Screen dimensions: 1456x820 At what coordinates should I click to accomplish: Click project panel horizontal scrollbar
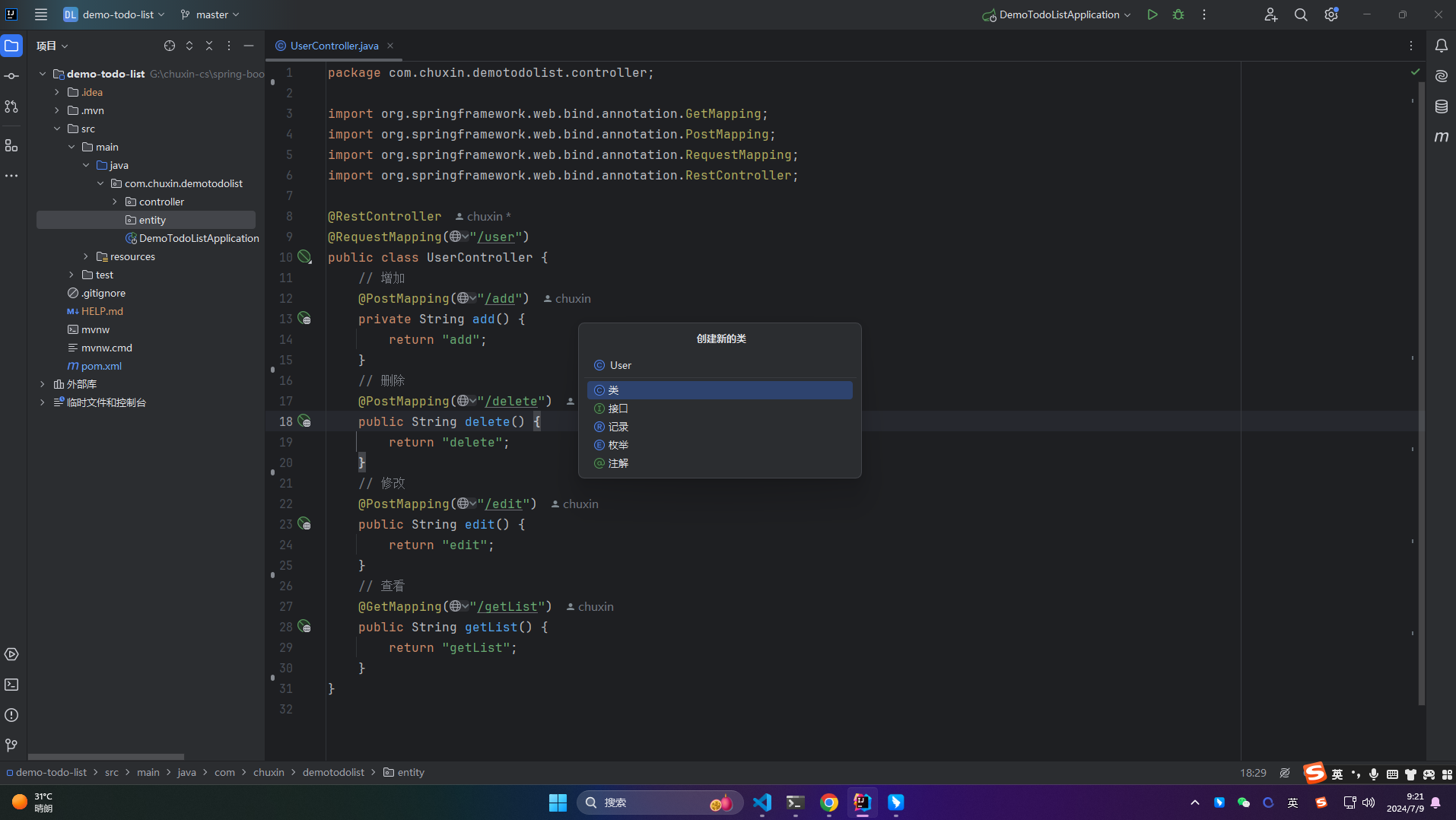coord(106,757)
